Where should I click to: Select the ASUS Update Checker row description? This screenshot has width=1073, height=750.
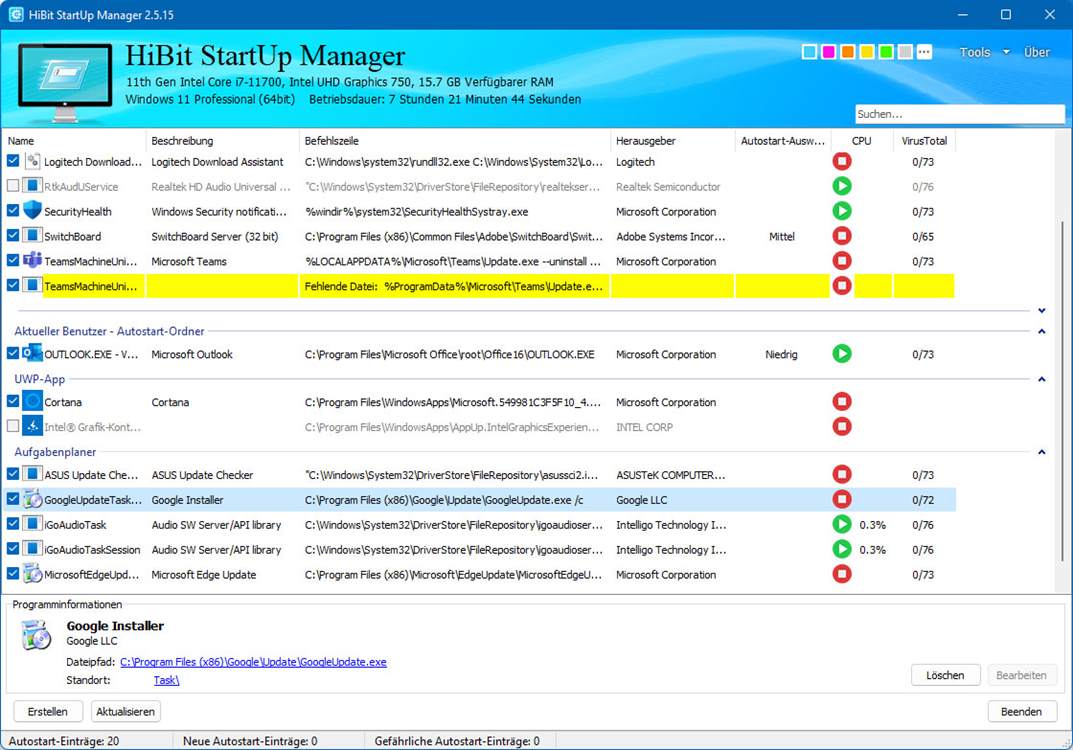tap(202, 475)
